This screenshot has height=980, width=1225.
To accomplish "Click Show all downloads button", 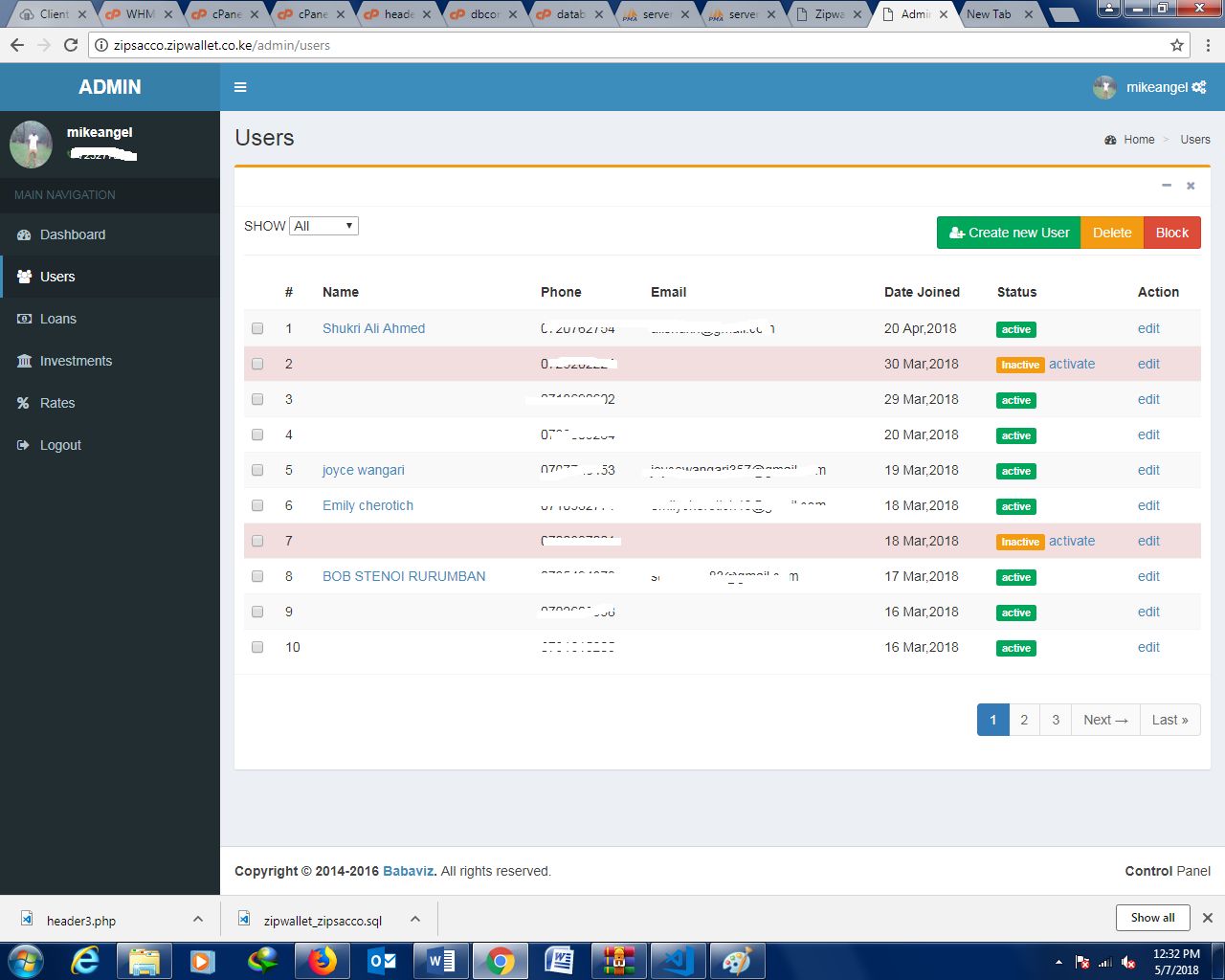I will (1152, 917).
